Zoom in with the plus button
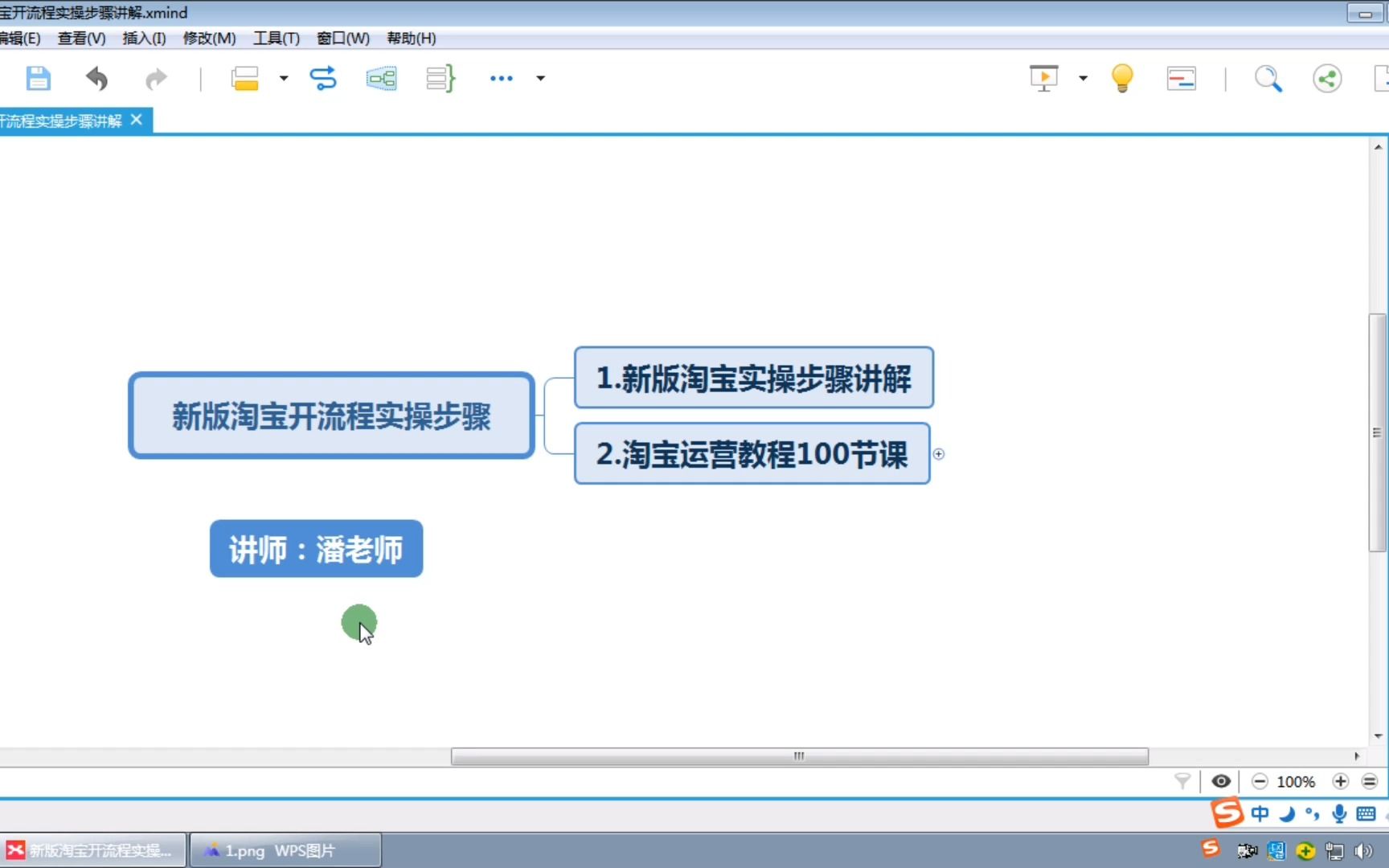 (1340, 781)
